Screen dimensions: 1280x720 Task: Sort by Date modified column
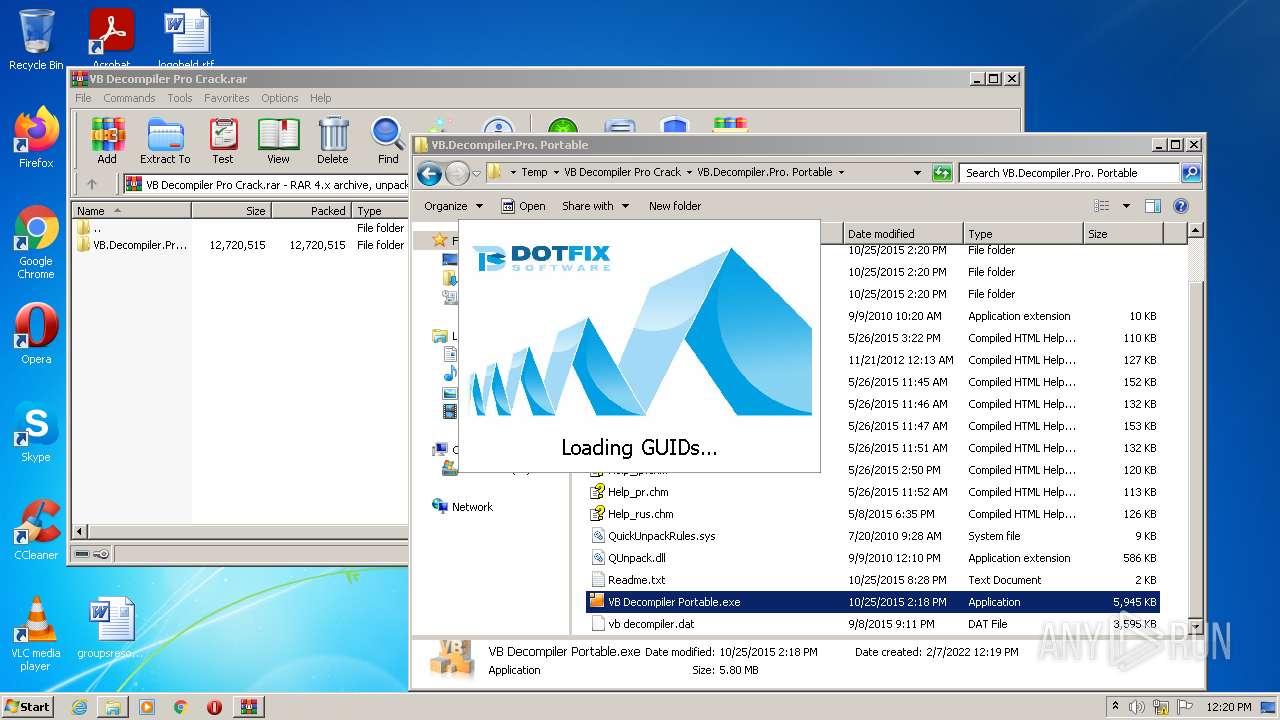(x=902, y=234)
